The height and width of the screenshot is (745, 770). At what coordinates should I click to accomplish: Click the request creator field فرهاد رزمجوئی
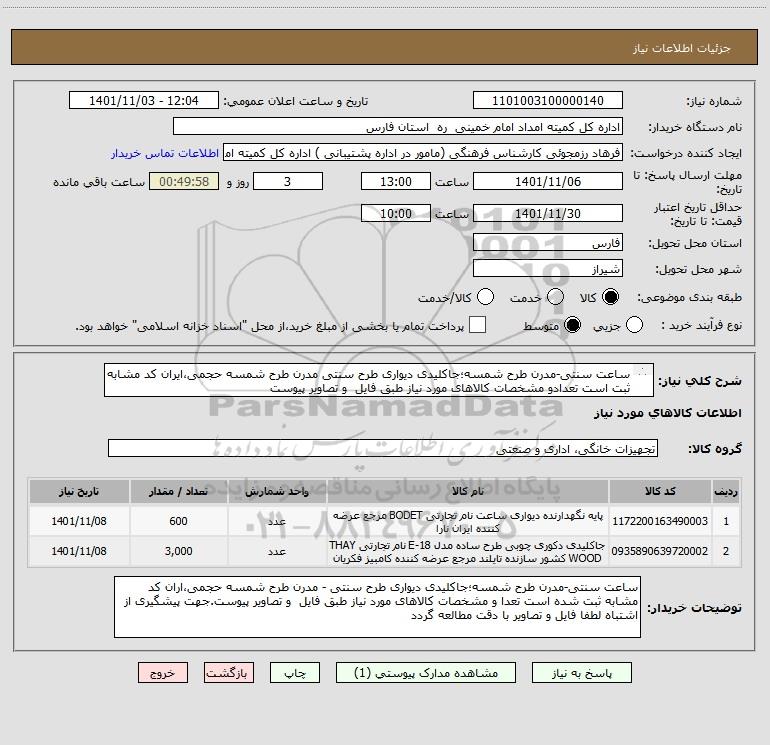pyautogui.click(x=423, y=153)
